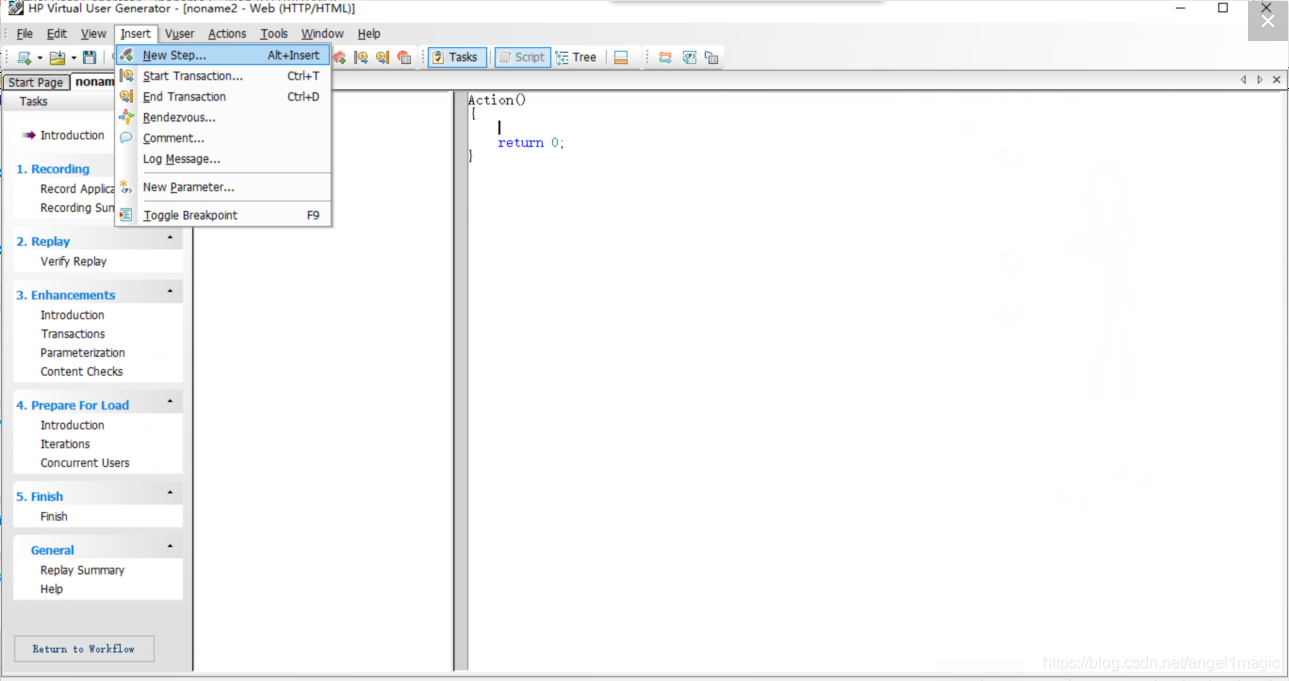The width and height of the screenshot is (1289, 681).
Task: Click the Save floppy disk toolbar icon
Action: [90, 58]
